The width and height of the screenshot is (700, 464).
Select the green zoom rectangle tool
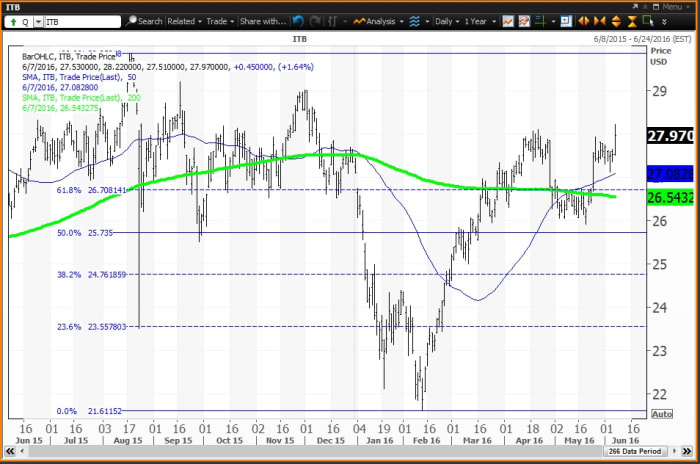[x=648, y=21]
